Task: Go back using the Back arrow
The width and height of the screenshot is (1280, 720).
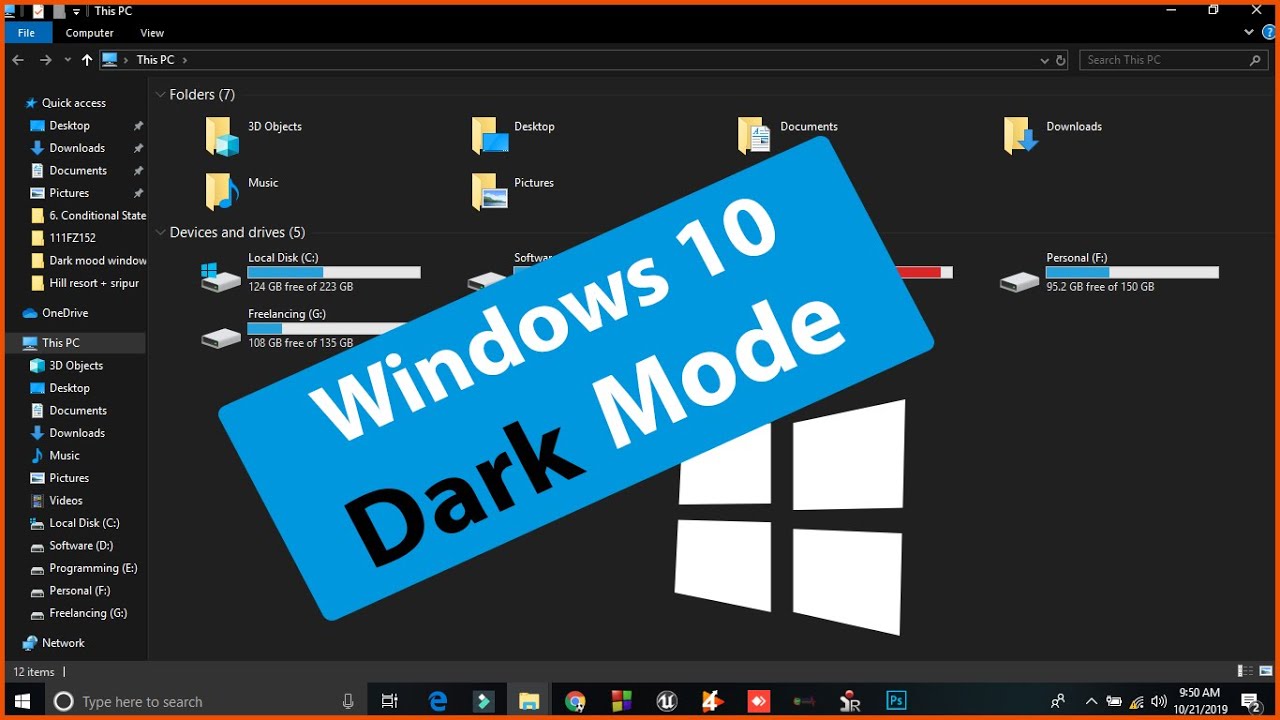Action: (18, 60)
